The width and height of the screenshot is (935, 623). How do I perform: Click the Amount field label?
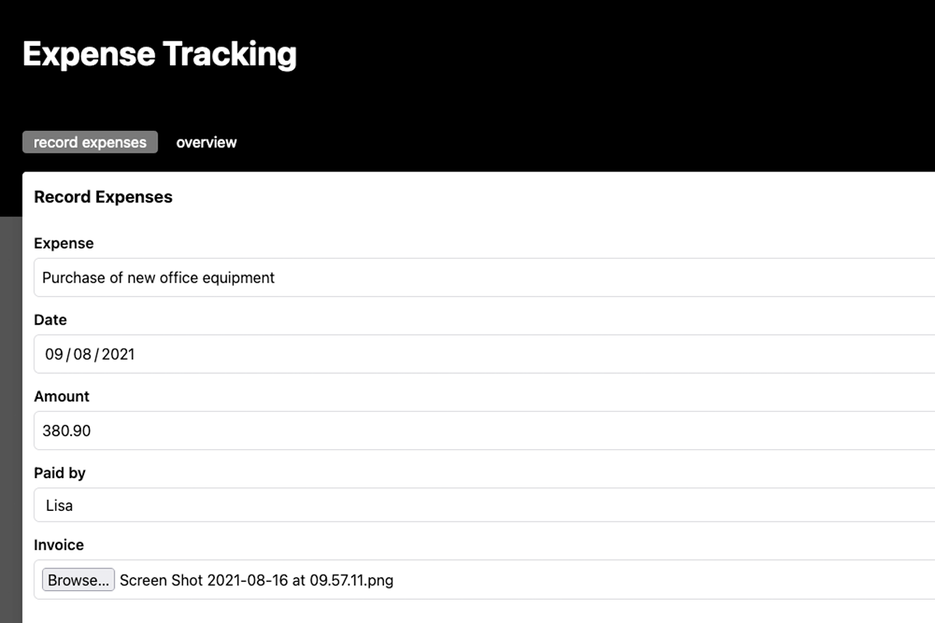(62, 396)
